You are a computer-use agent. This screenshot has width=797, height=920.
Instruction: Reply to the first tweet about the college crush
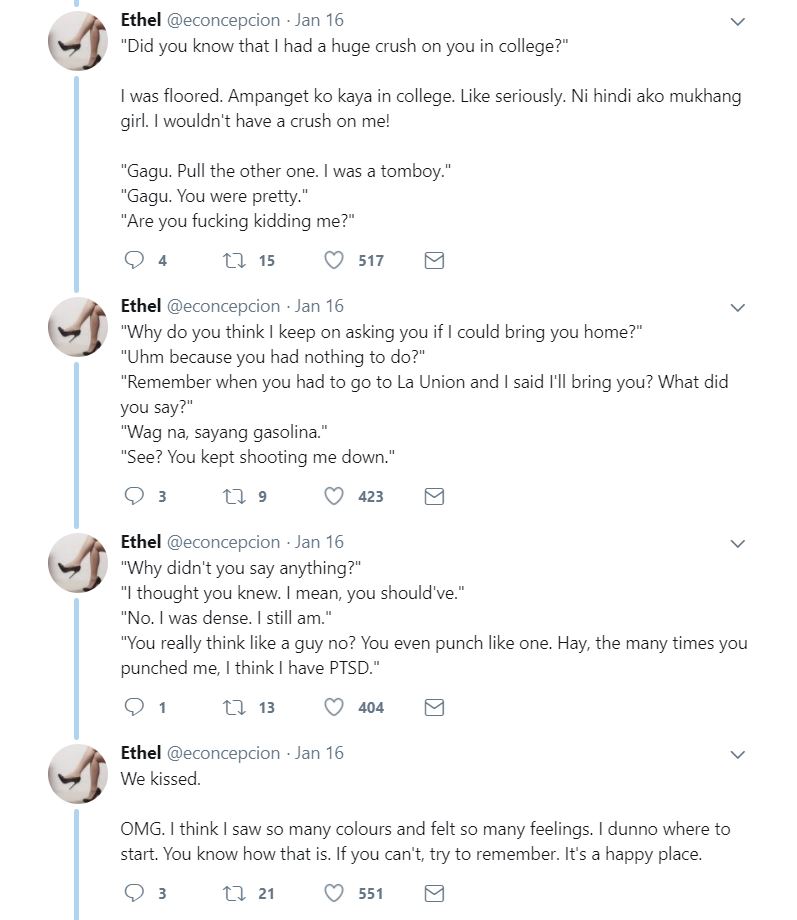point(132,260)
